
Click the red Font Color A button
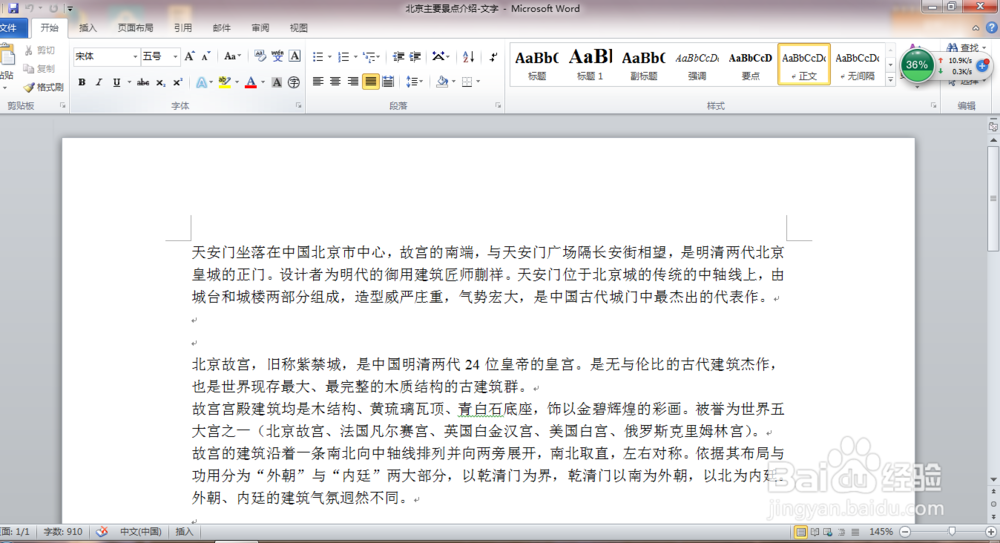[251, 82]
